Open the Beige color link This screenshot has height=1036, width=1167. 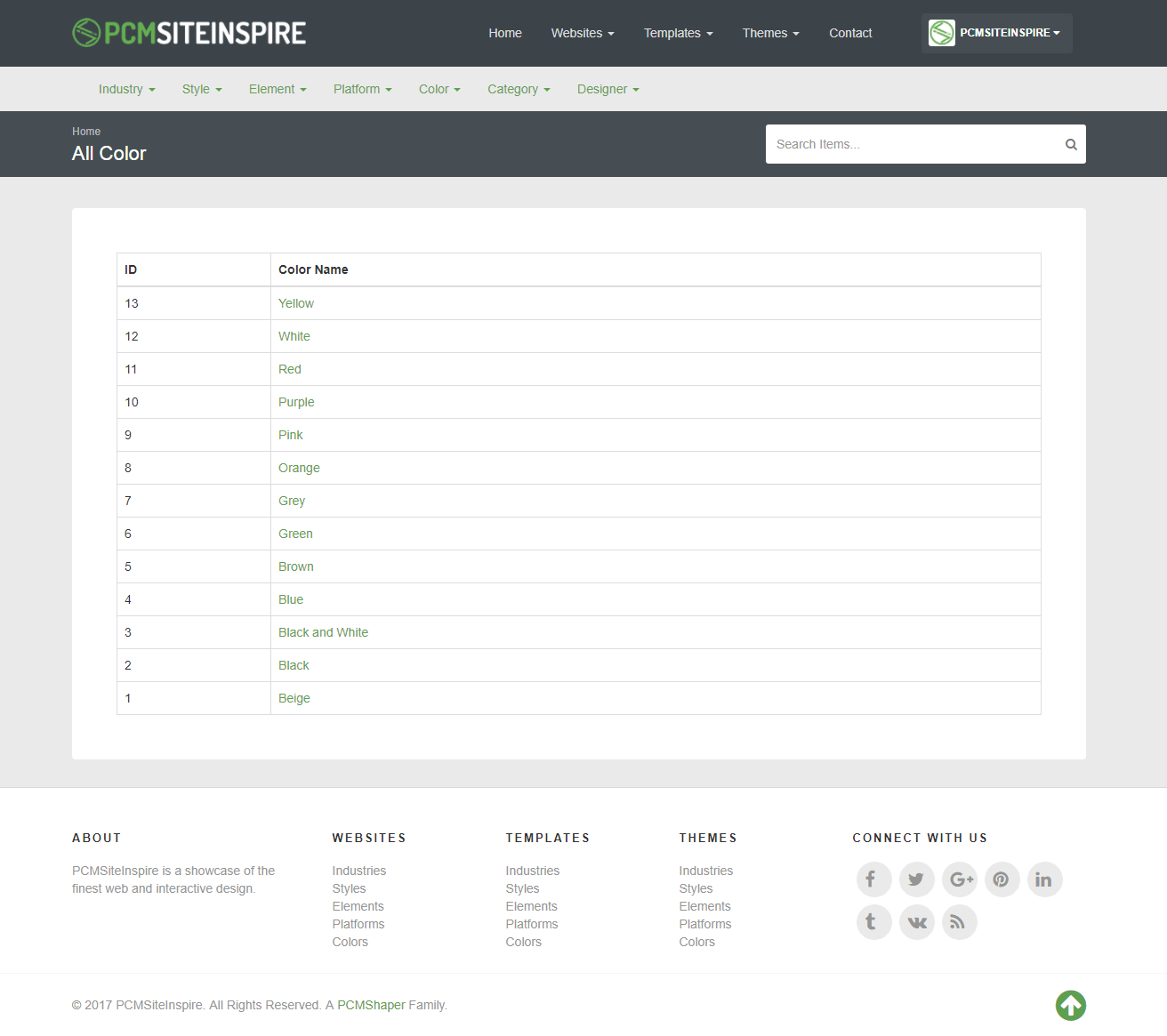pos(294,698)
